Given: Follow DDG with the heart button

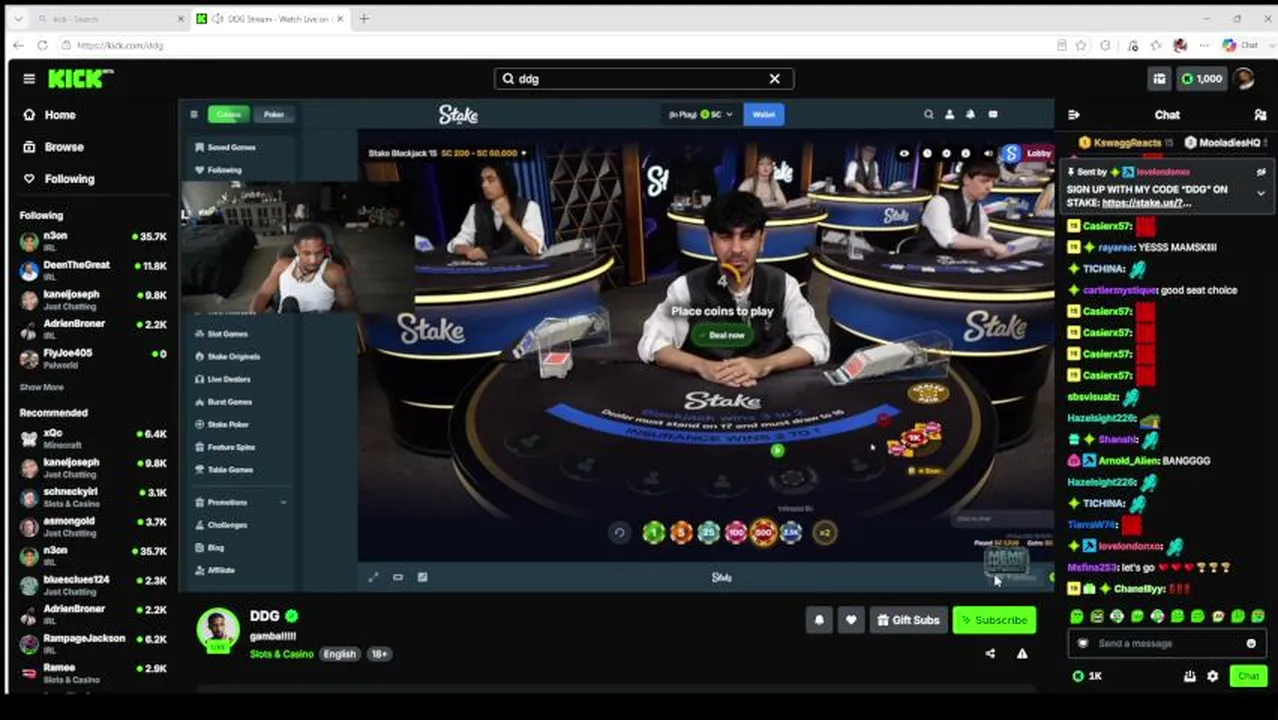Looking at the screenshot, I should [x=851, y=620].
